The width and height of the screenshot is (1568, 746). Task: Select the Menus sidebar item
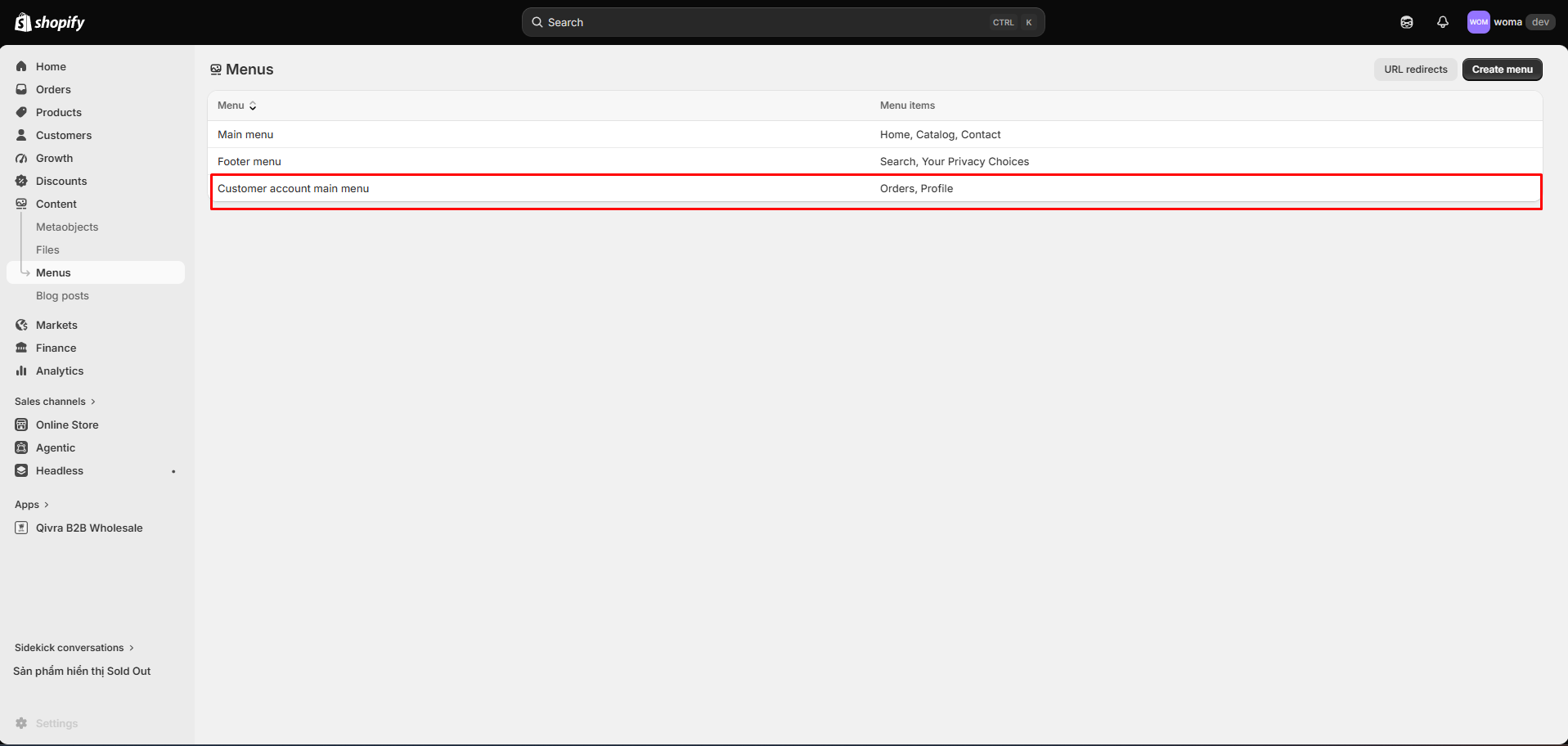96,272
